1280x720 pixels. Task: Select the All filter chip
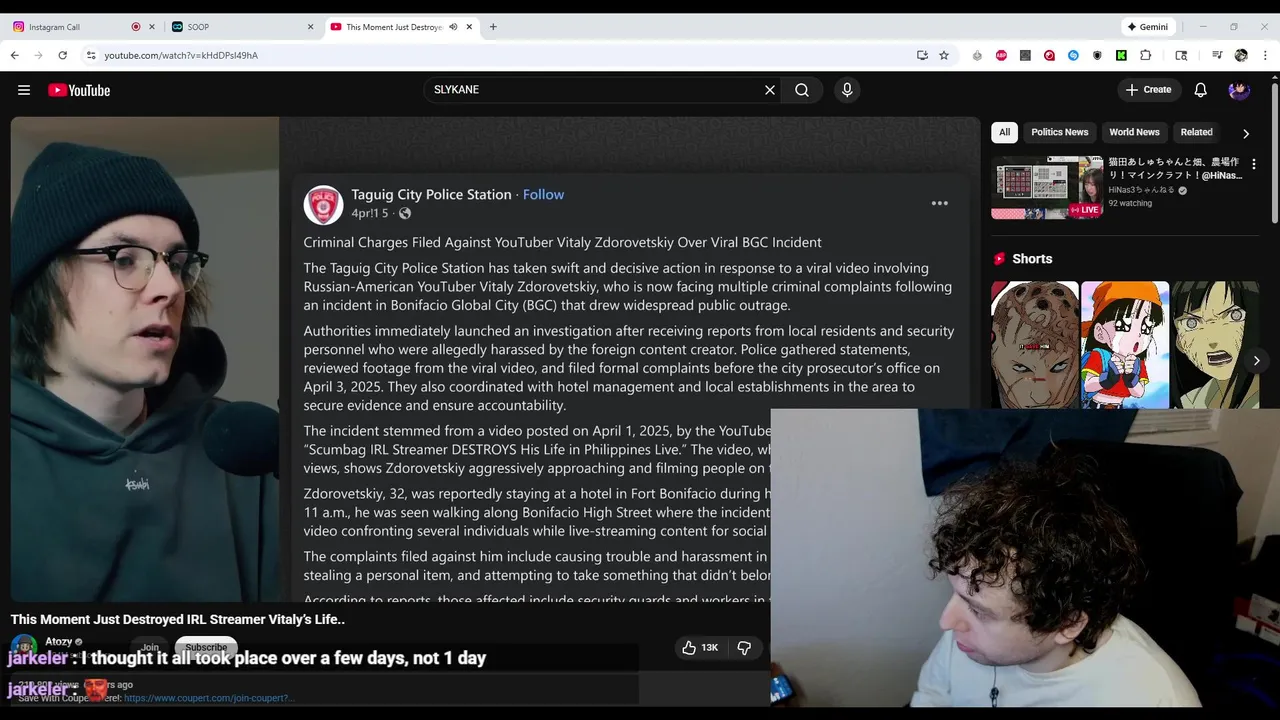[x=1004, y=132]
